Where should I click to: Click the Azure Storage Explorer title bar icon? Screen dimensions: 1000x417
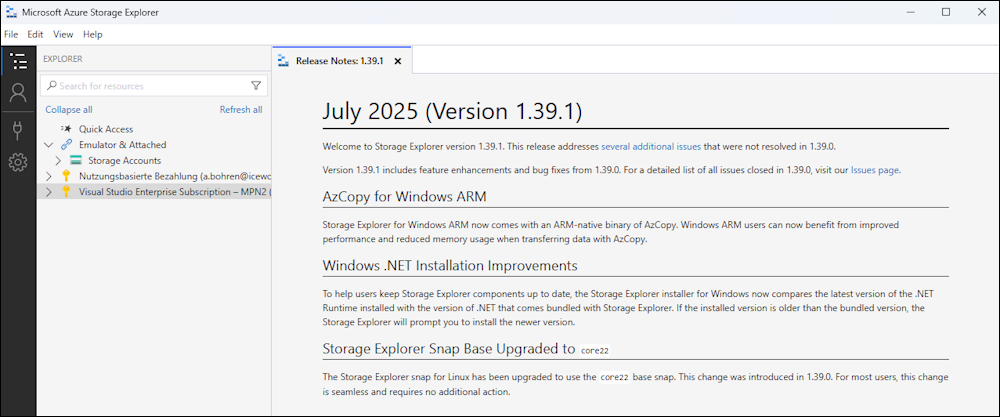coord(11,12)
